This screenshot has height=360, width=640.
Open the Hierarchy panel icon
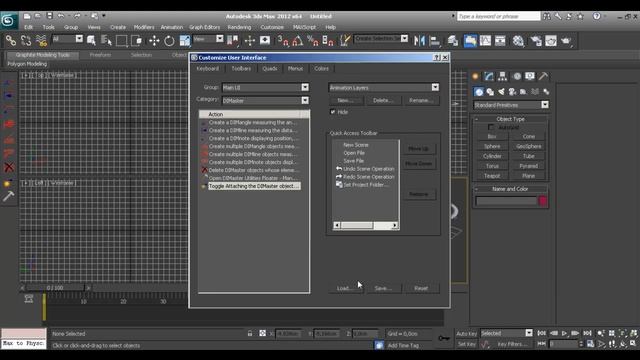pyautogui.click(x=502, y=76)
